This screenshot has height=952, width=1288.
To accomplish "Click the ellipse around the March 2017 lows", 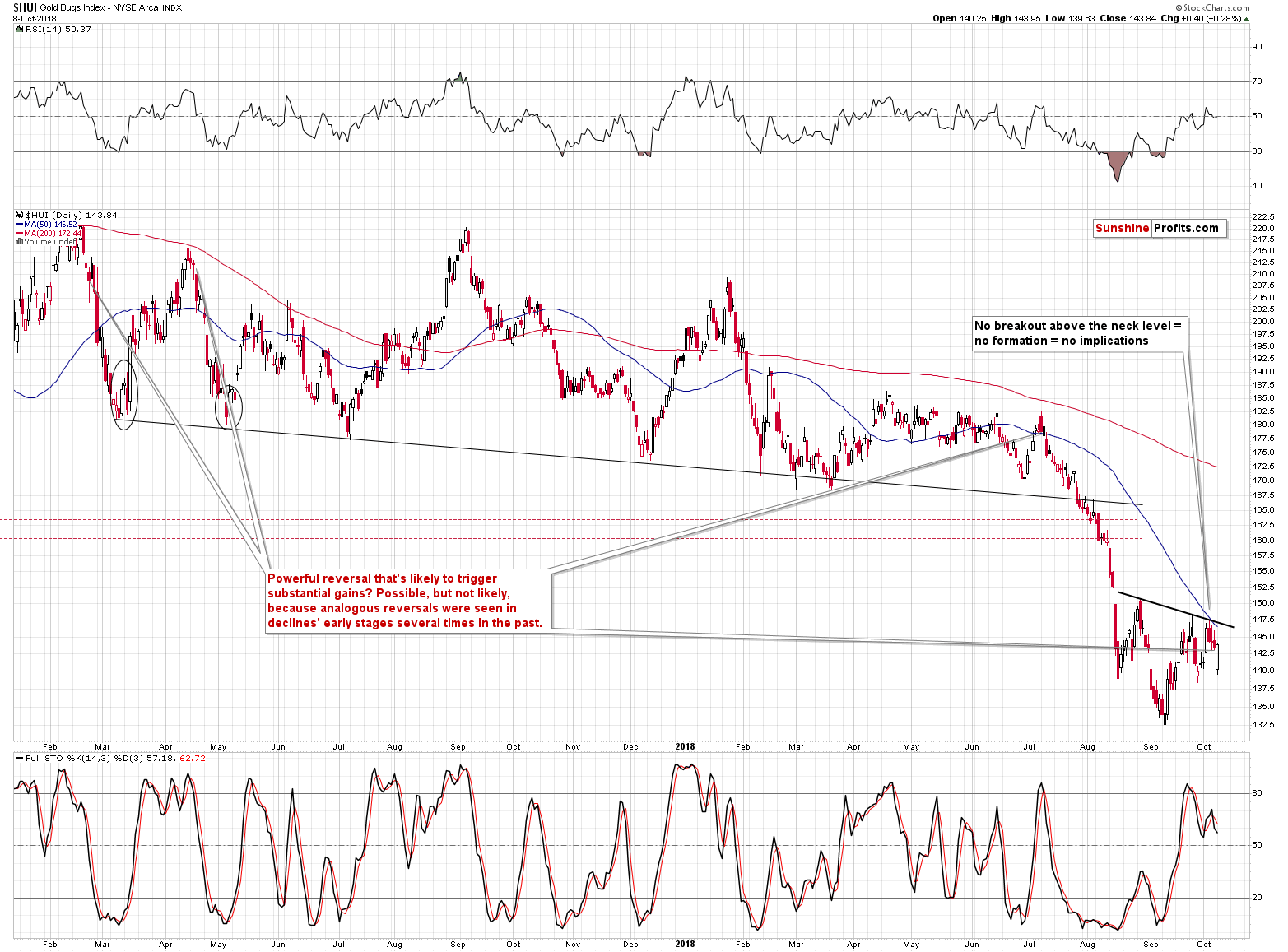I will (124, 395).
